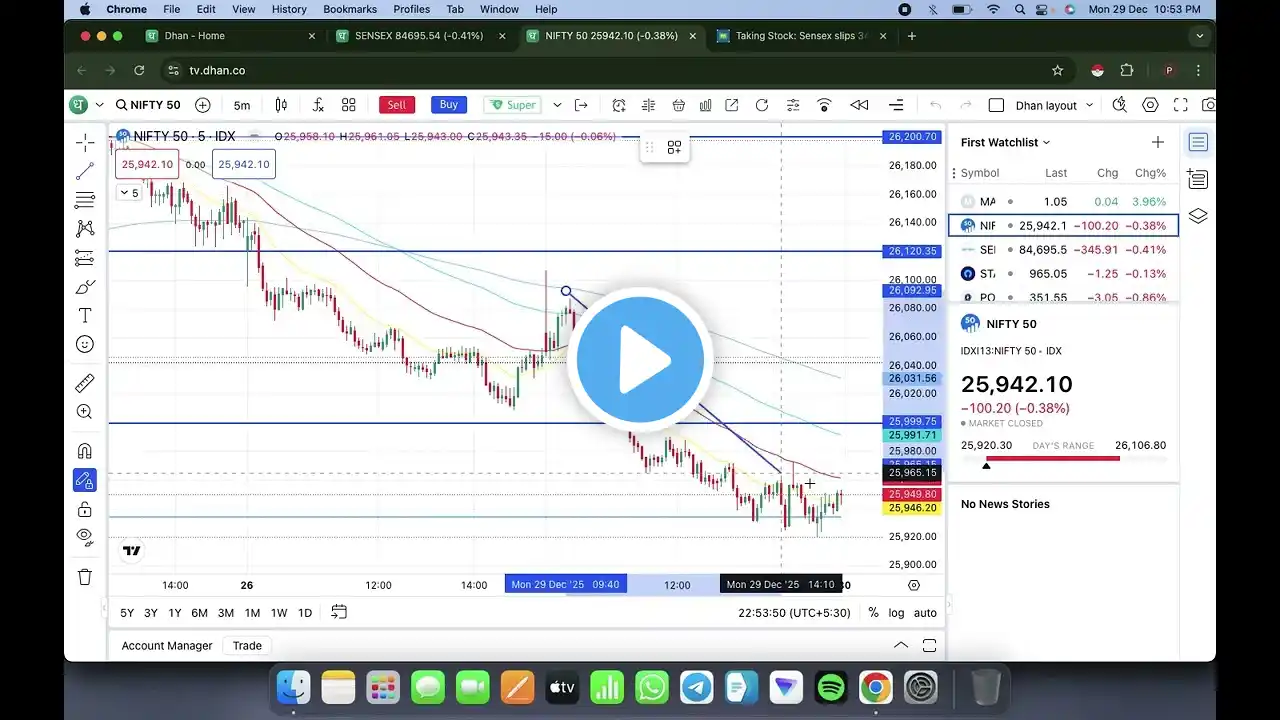Start bar replay with rewind icon

point(859,105)
